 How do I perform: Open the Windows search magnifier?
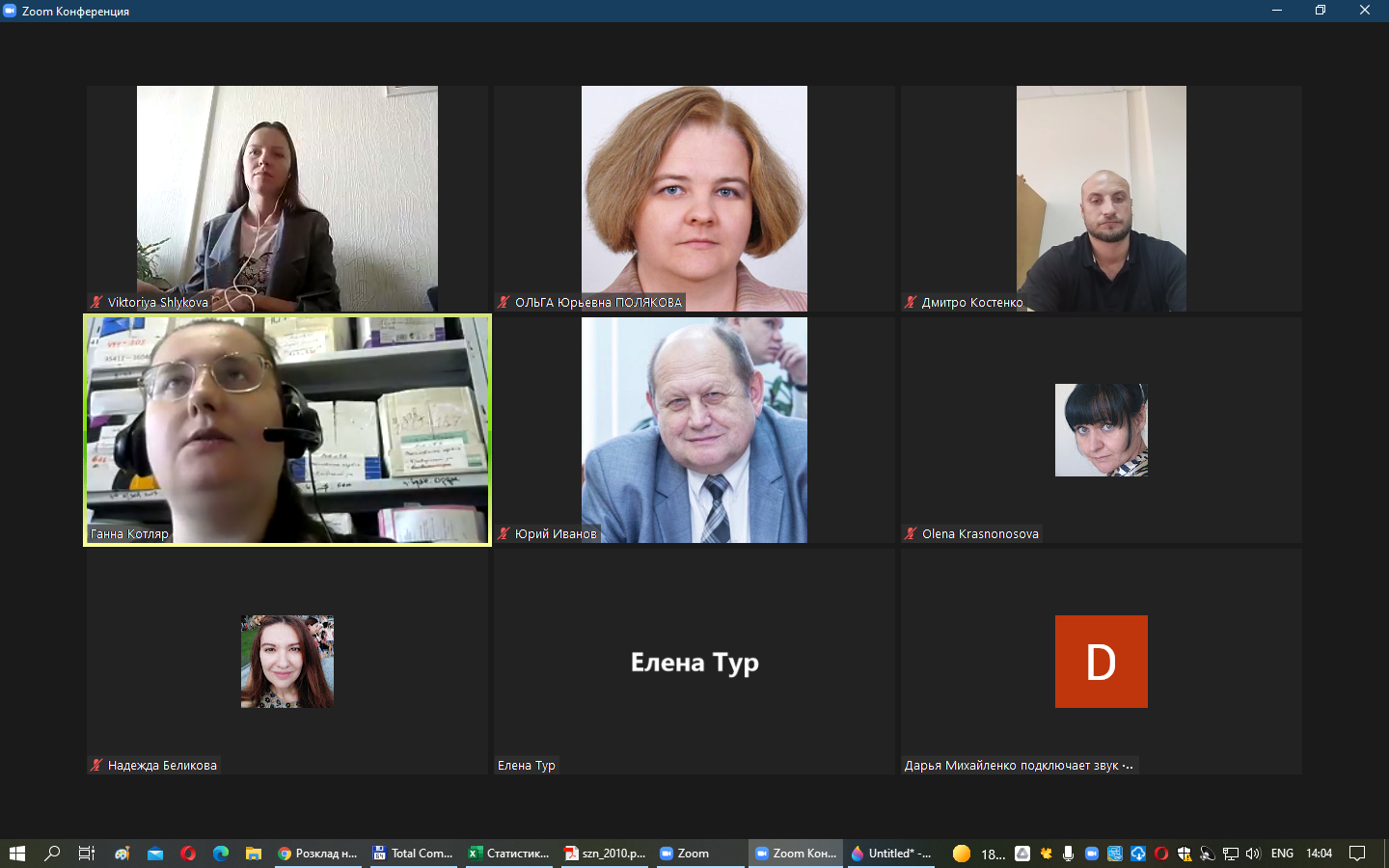coord(52,853)
